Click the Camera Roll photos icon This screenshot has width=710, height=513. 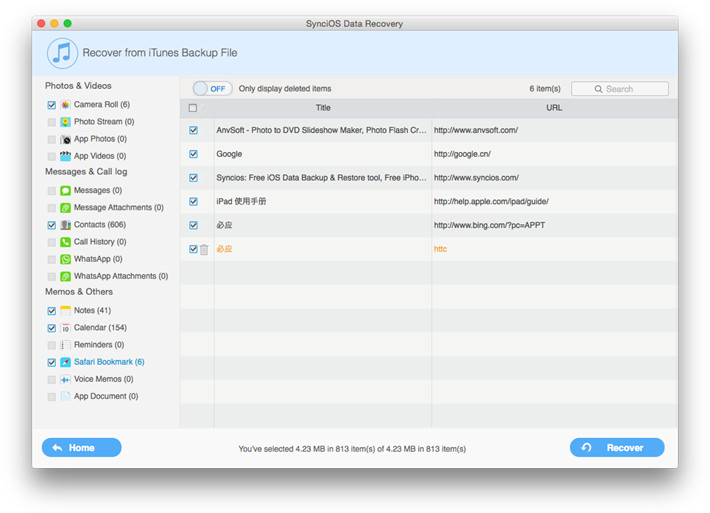(x=65, y=105)
